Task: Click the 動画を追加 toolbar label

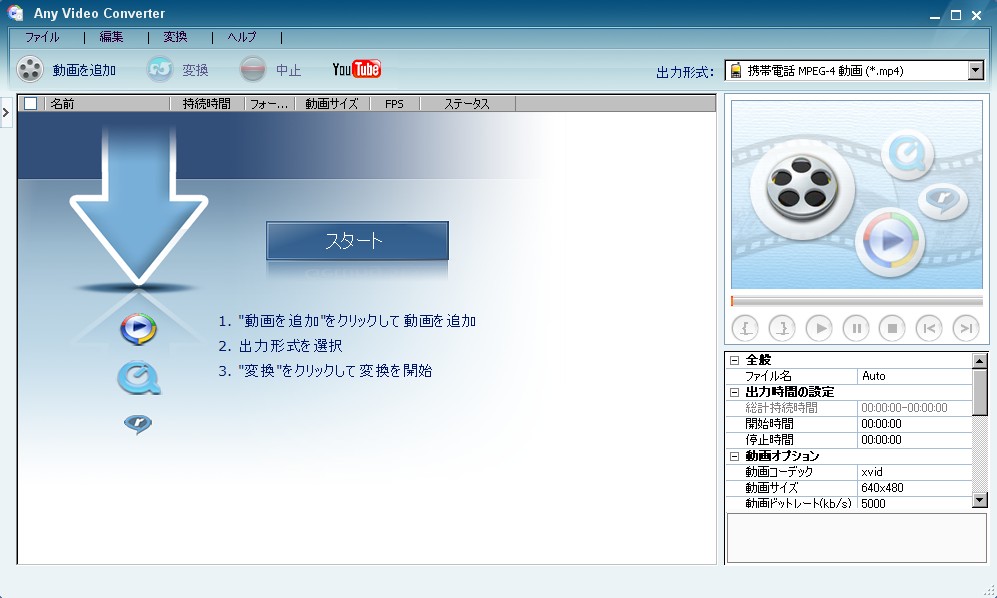Action: coord(84,70)
